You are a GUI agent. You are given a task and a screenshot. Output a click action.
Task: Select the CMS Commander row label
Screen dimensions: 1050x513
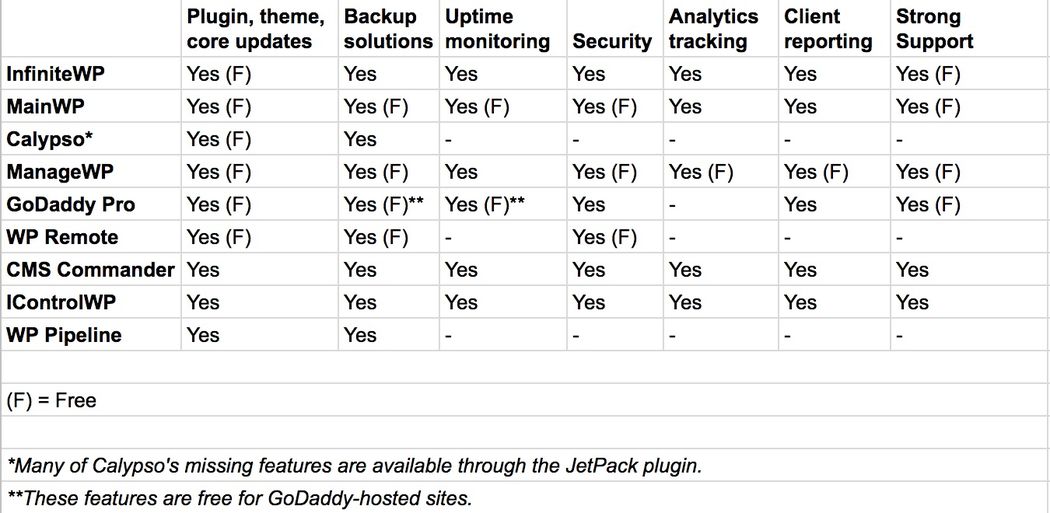[x=91, y=270]
